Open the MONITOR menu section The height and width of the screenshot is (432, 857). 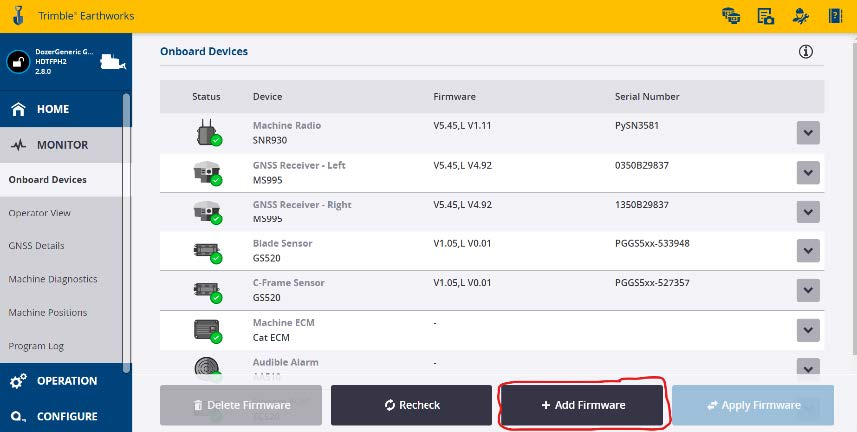[61, 145]
